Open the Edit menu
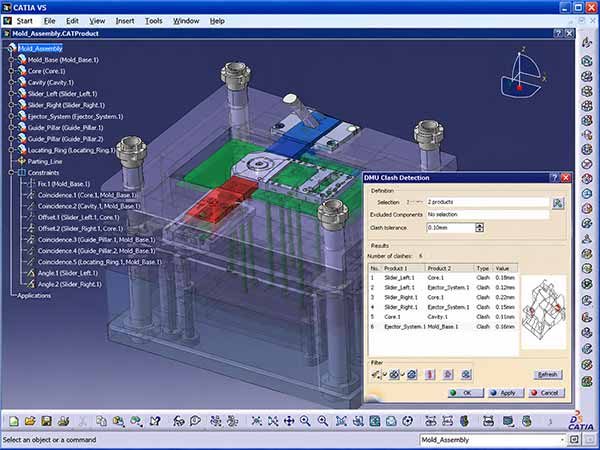The width and height of the screenshot is (600, 450). [72, 21]
